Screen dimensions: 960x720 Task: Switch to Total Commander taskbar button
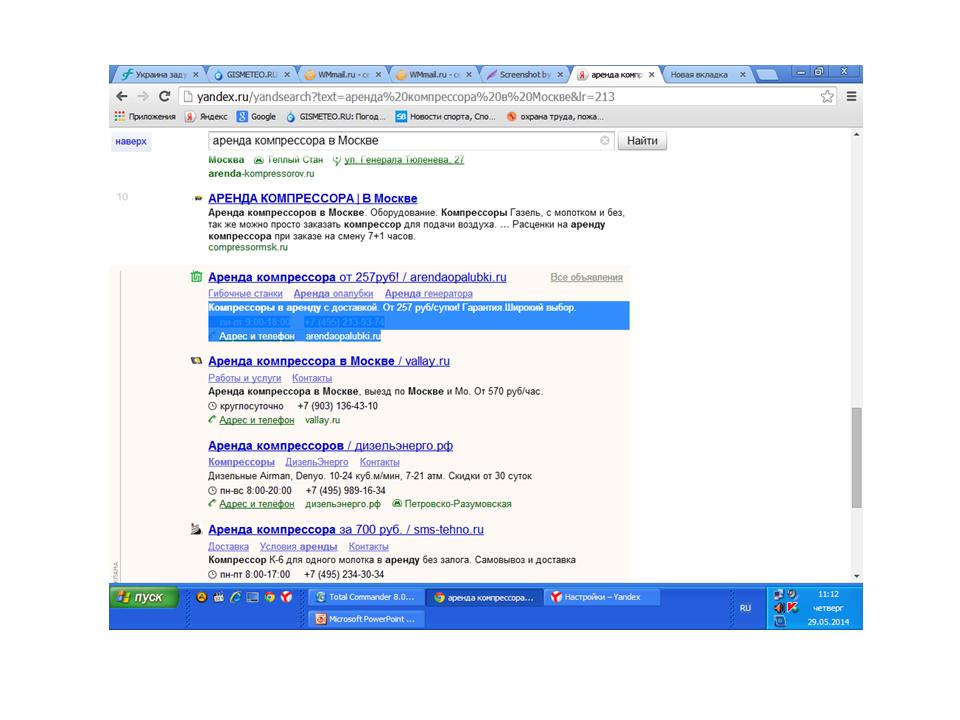click(366, 597)
